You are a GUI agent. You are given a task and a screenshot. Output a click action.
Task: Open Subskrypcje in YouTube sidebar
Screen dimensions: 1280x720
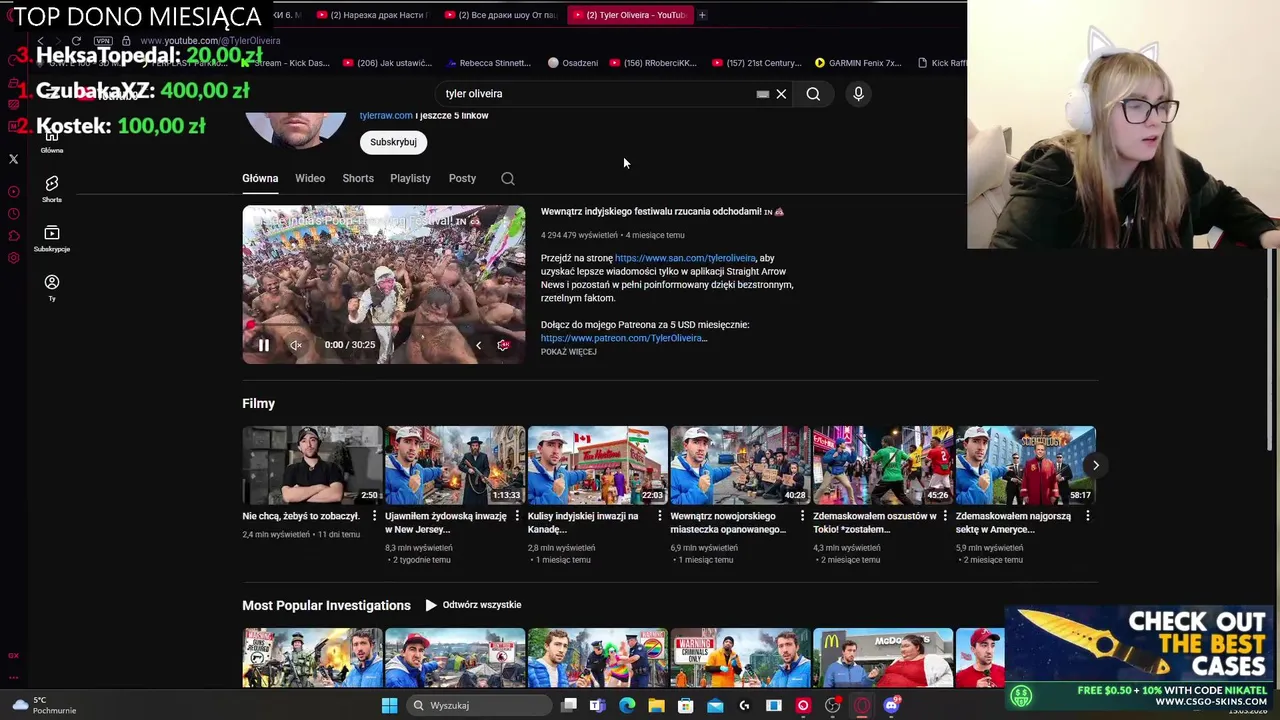[x=52, y=238]
